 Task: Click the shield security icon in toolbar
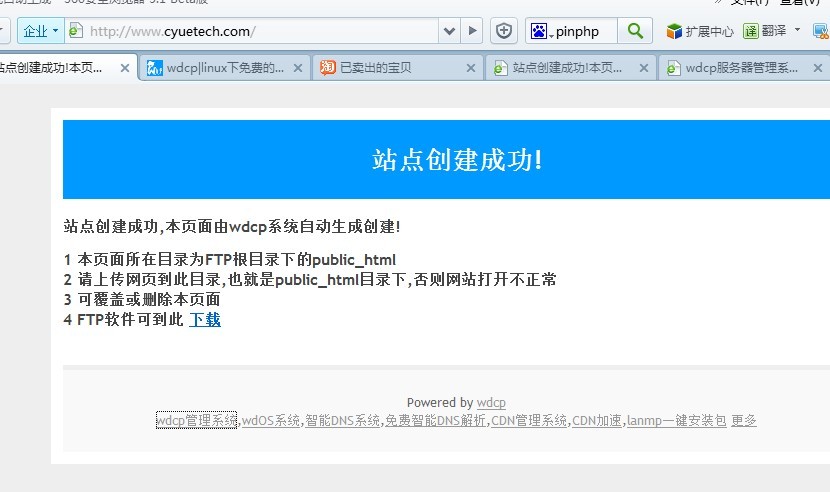coord(505,31)
